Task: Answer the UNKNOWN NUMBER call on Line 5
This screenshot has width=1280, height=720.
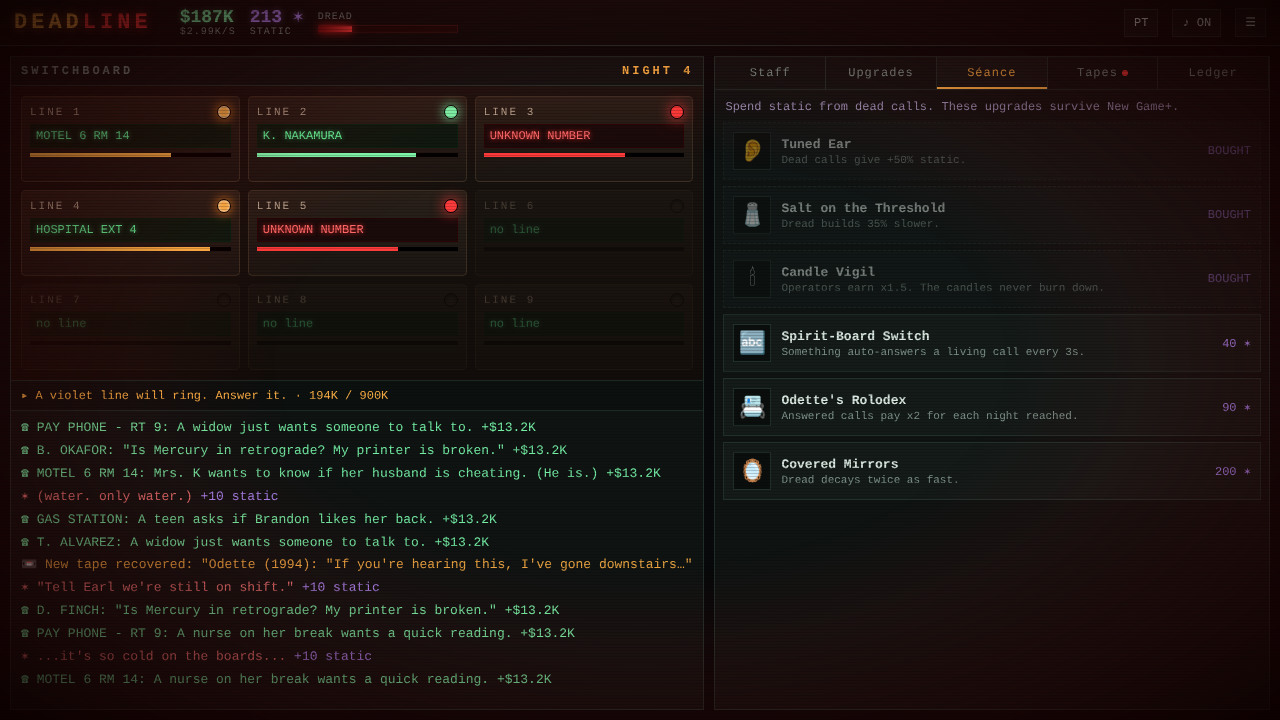Action: (x=357, y=233)
